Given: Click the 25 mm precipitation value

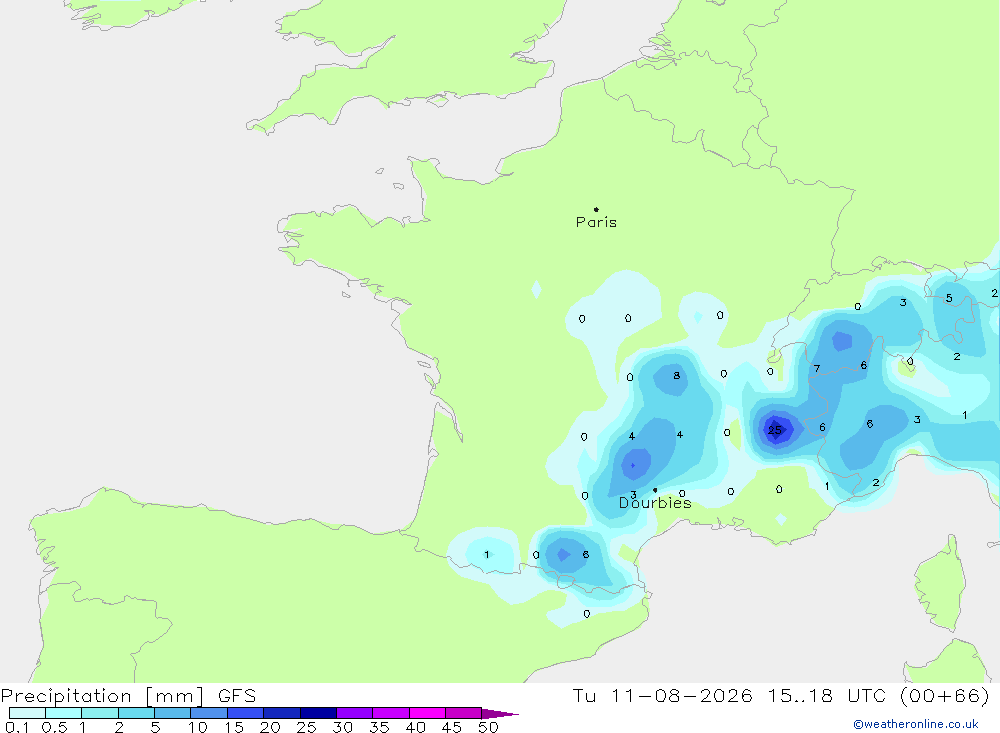Looking at the screenshot, I should pos(775,430).
